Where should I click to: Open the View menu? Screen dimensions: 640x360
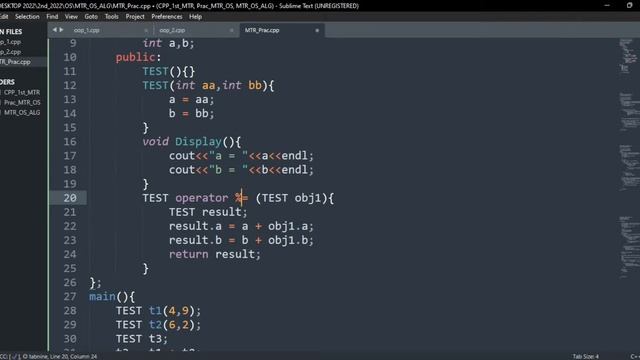[x=71, y=17]
